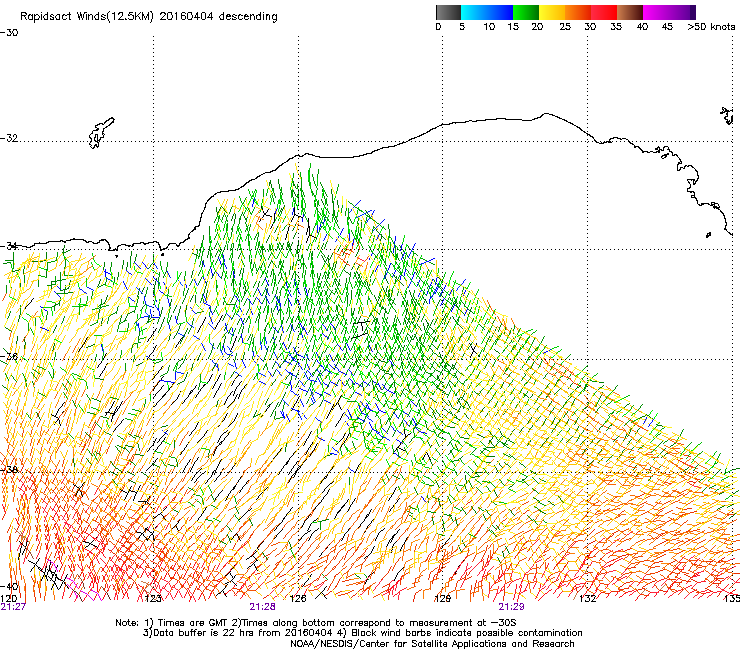Screen dimensions: 740x650
Task: Click the 21:29 purple time marker
Action: click(512, 607)
